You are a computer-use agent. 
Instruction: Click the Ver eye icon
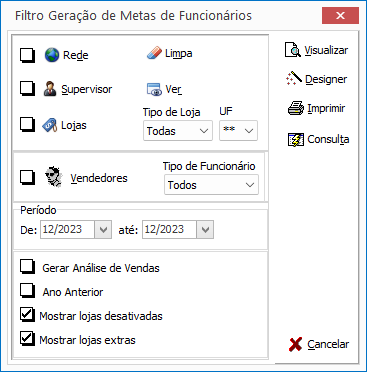pos(155,89)
